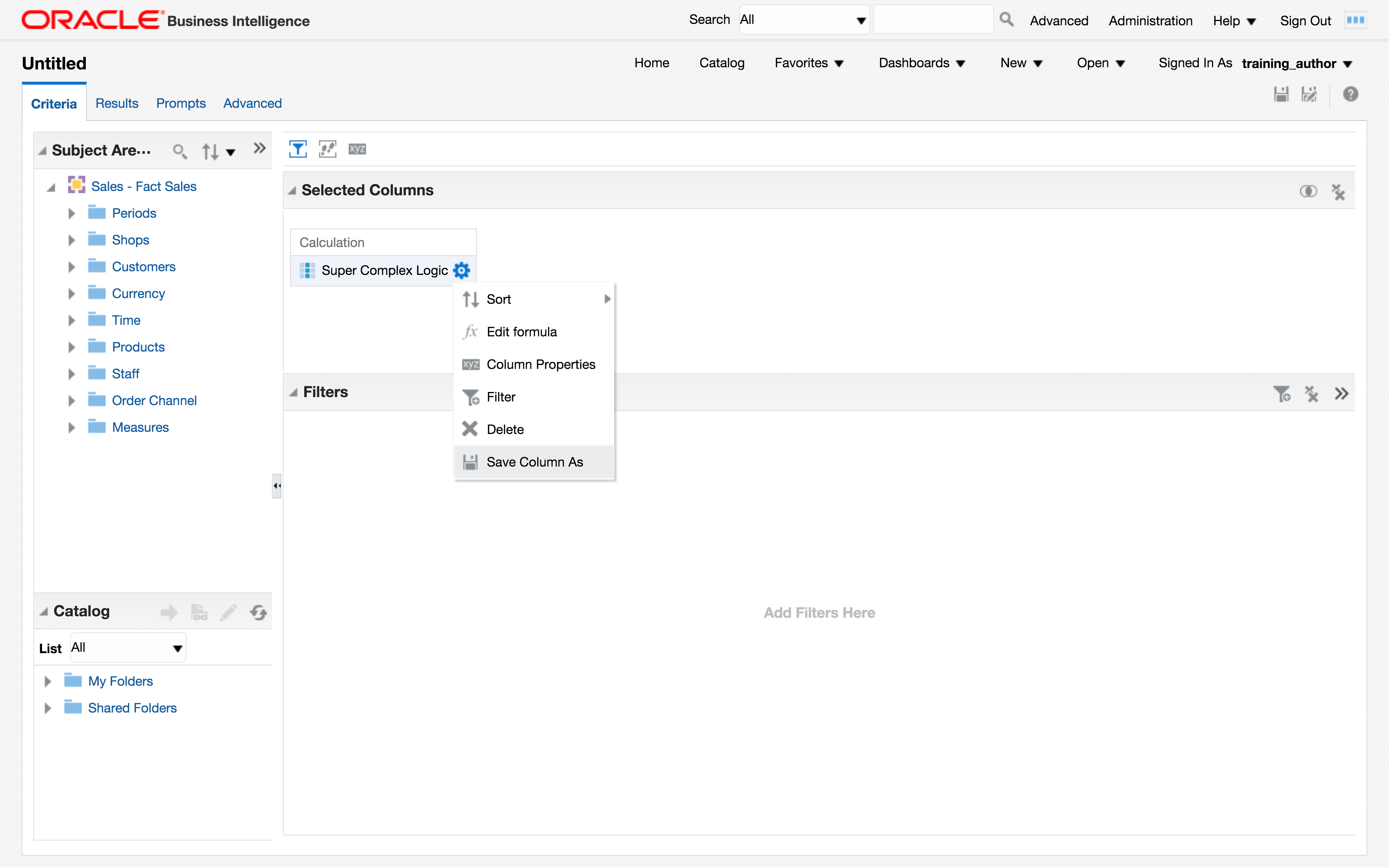Collapse the side pane with splitter arrow
The width and height of the screenshot is (1389, 868).
(277, 486)
